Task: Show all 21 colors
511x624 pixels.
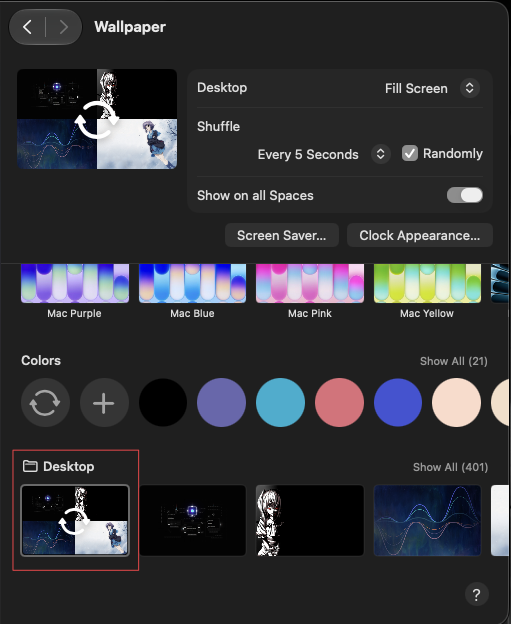Action: [x=454, y=361]
